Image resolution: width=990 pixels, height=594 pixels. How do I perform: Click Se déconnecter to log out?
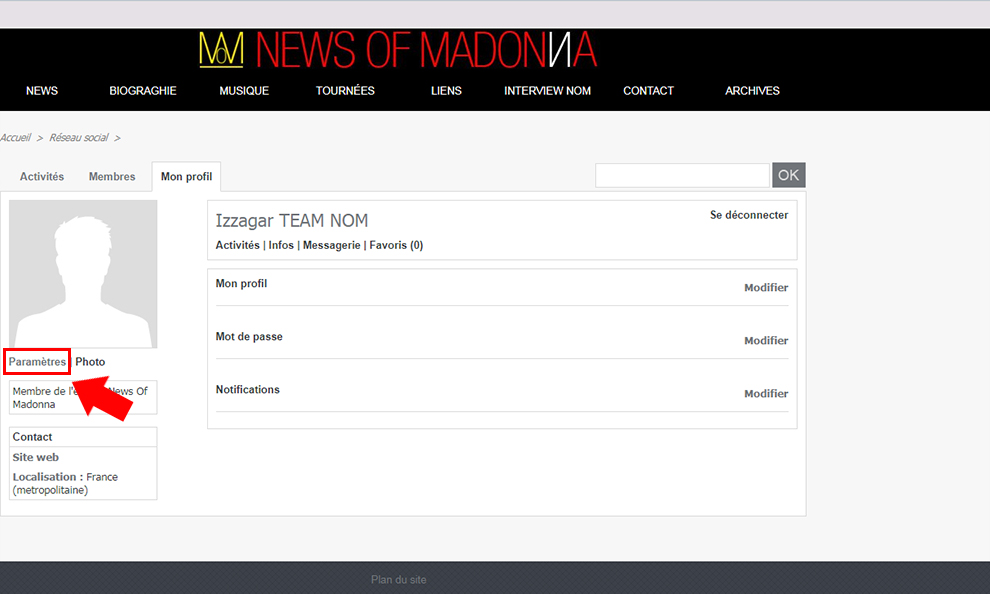pos(748,215)
